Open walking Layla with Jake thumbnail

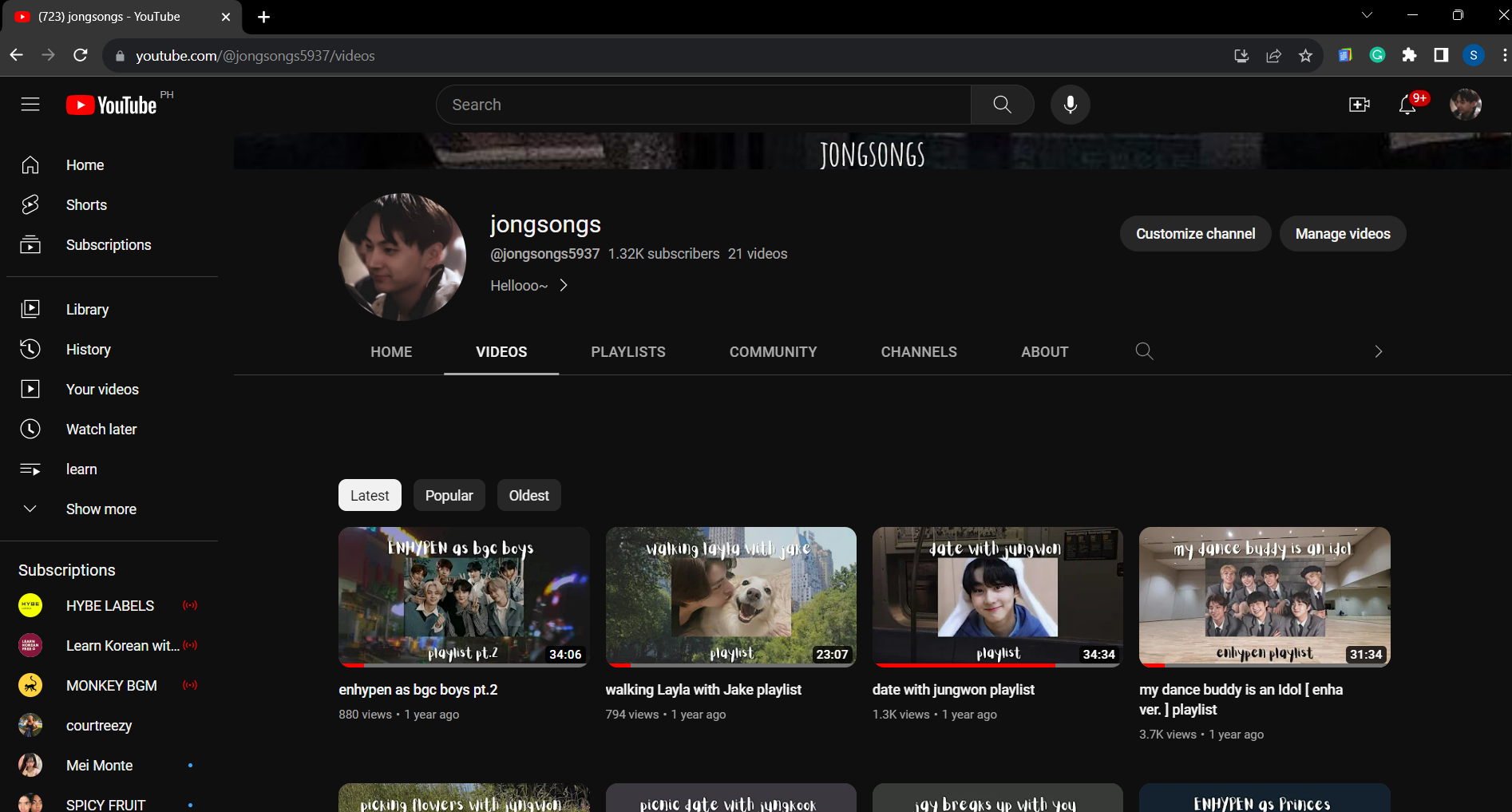[730, 596]
